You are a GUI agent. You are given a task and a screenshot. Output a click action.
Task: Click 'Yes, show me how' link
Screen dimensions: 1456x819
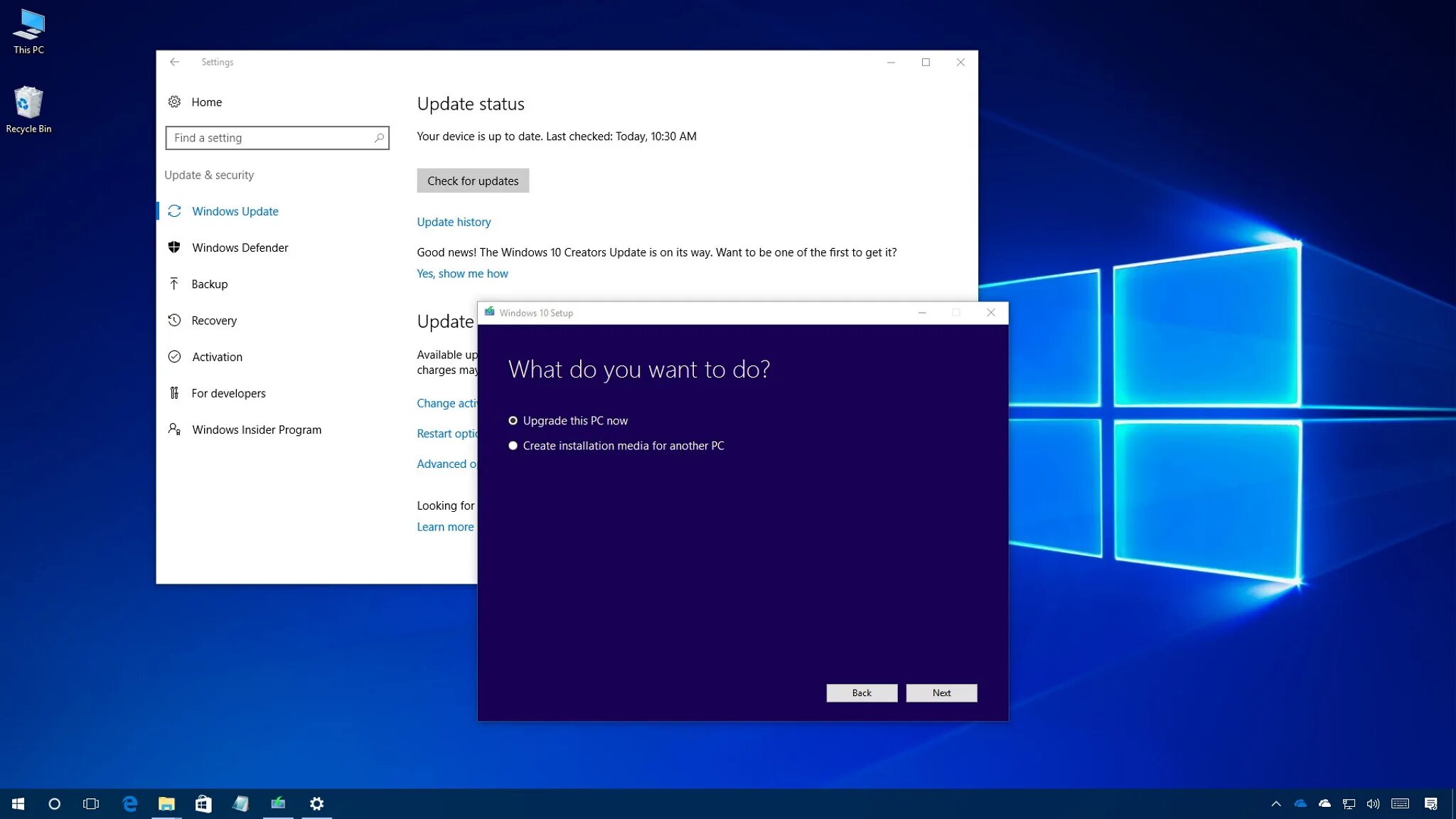[x=462, y=272]
